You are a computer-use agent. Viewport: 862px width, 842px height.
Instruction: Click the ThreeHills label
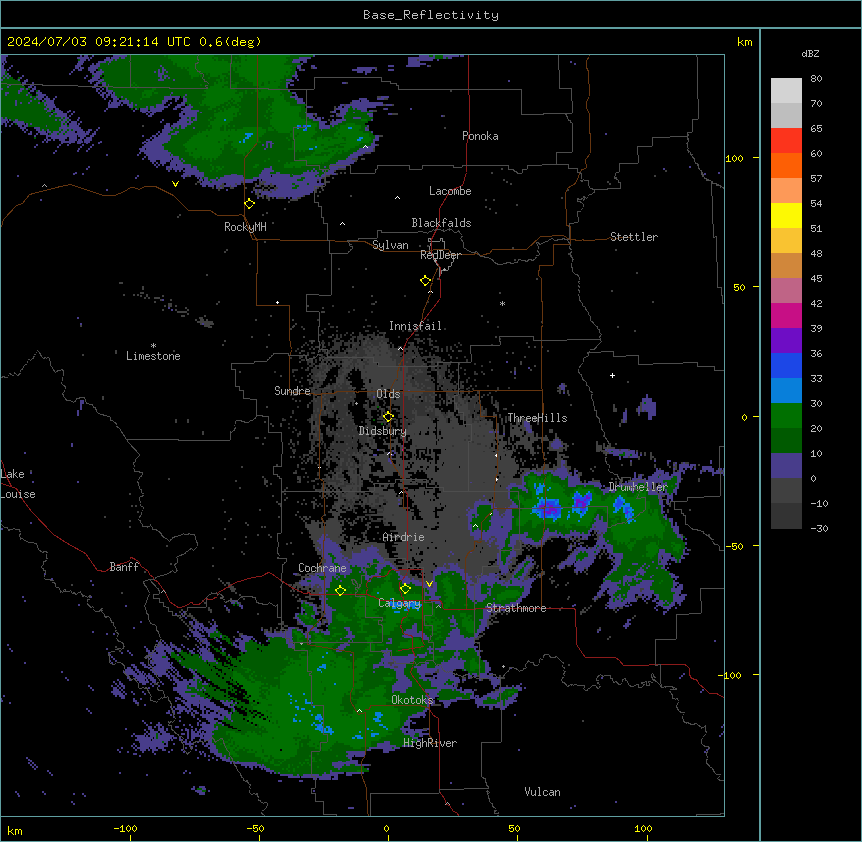pos(537,418)
